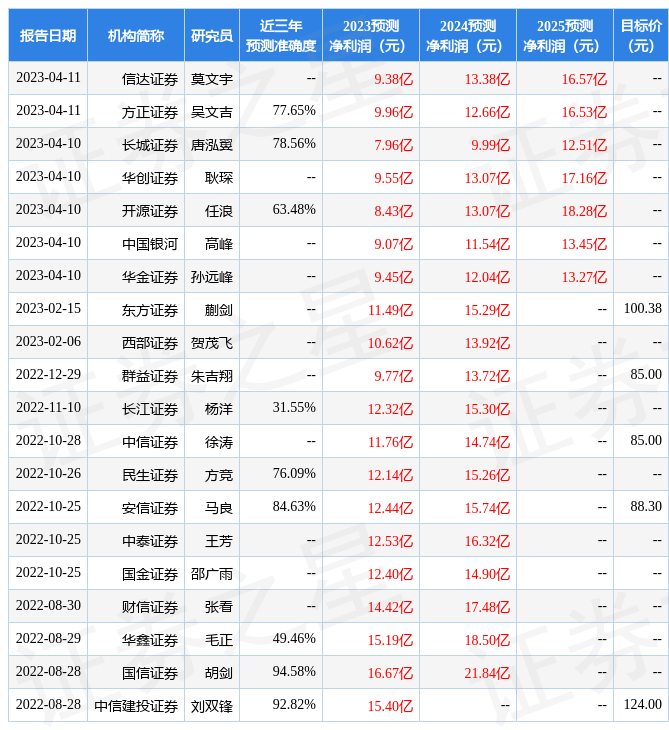Image resolution: width=669 pixels, height=730 pixels.
Task: Click the 18.28亿 2025 profit value
Action: (x=584, y=211)
